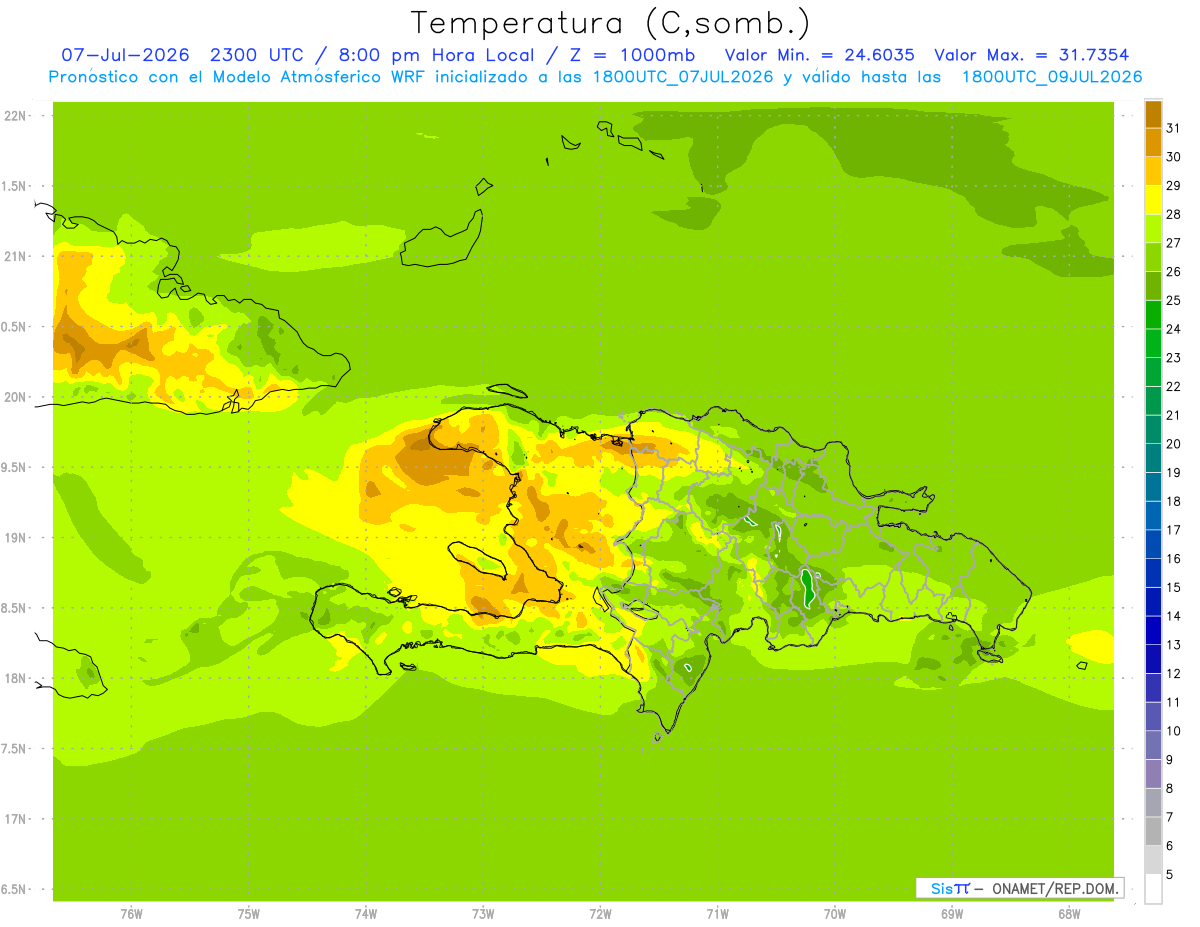The width and height of the screenshot is (1200, 927).
Task: Click the yellow legend swatch between 28 and 29
Action: [x=1153, y=200]
